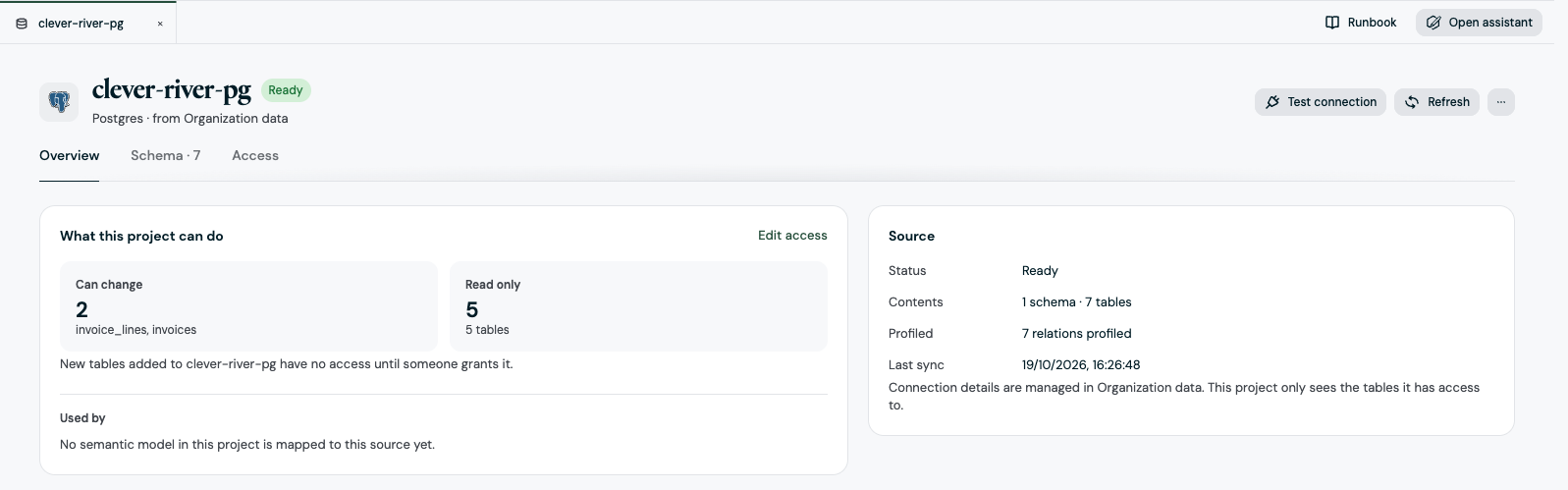Open the more options ellipsis menu
1568x490 pixels.
[x=1501, y=102]
